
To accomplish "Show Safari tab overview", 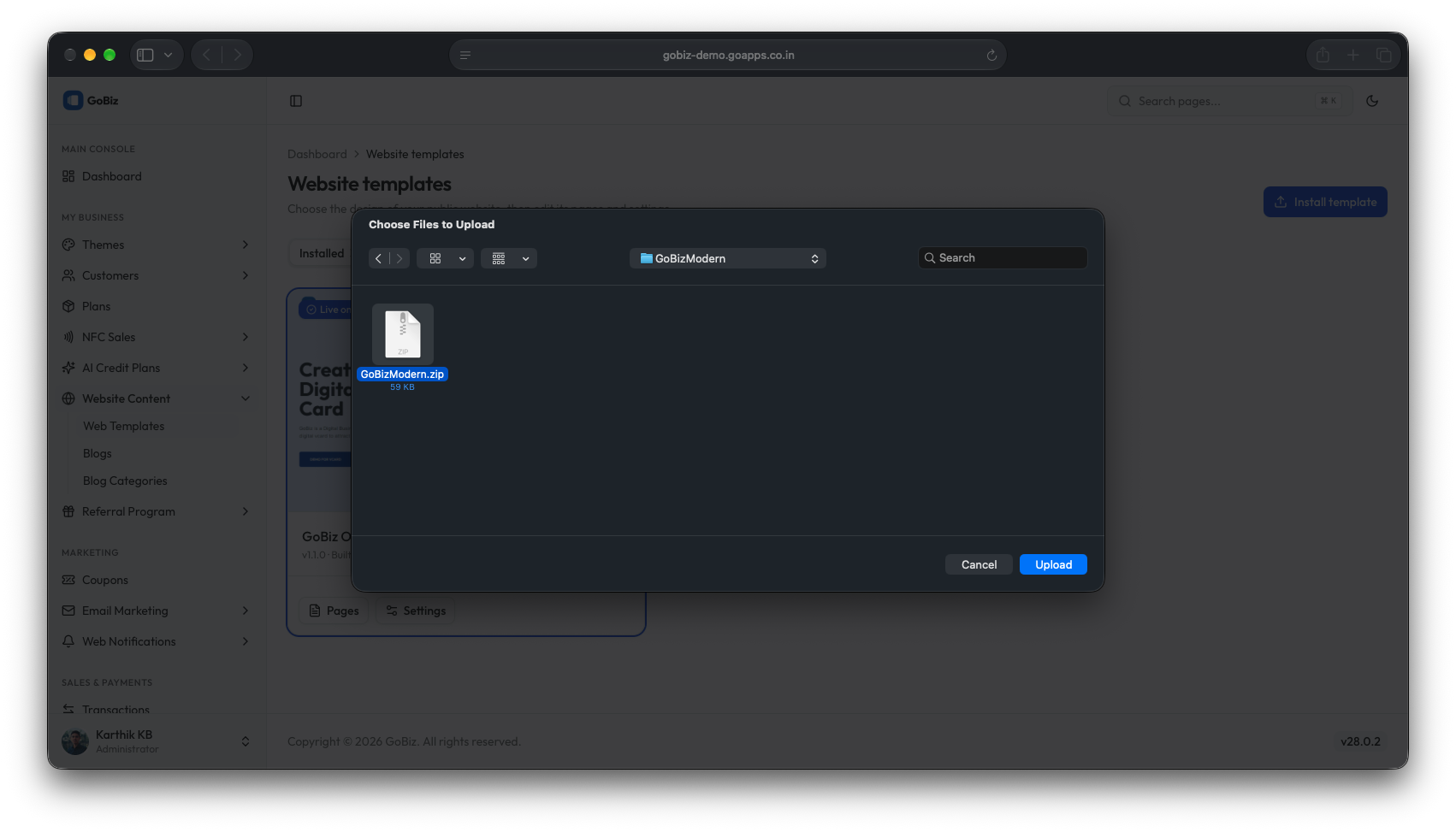I will [x=1383, y=56].
